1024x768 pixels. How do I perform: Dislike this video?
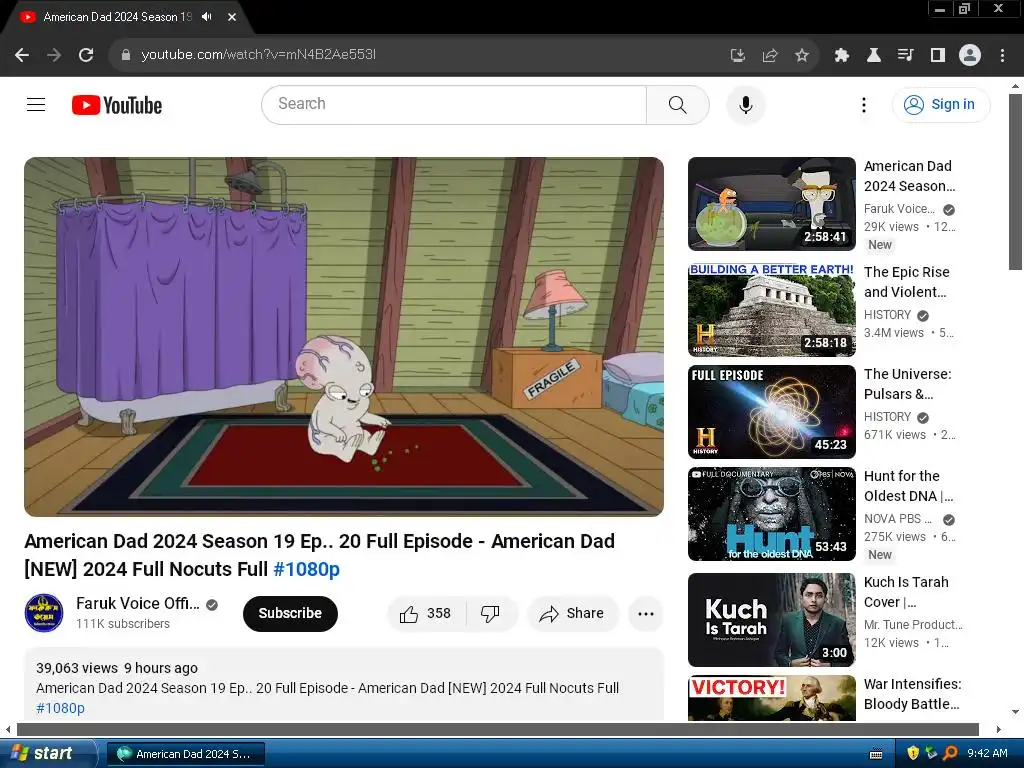point(490,613)
